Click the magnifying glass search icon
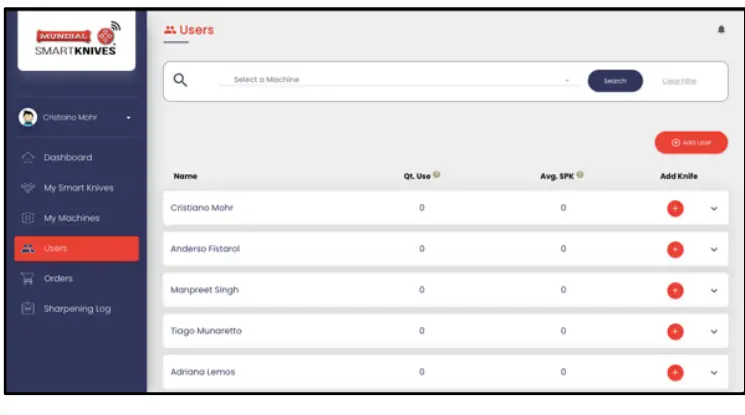745x415 pixels. (x=181, y=80)
